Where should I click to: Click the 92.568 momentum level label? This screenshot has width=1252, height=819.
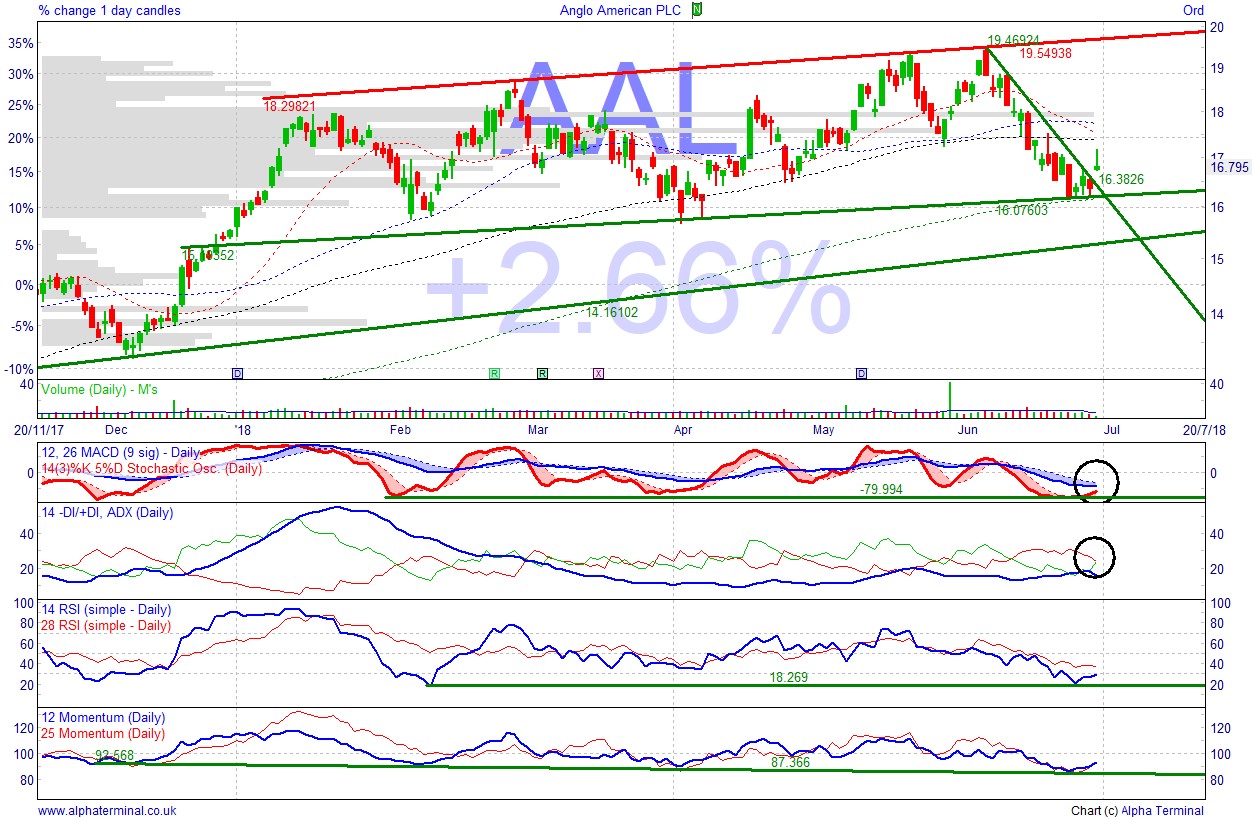click(115, 755)
